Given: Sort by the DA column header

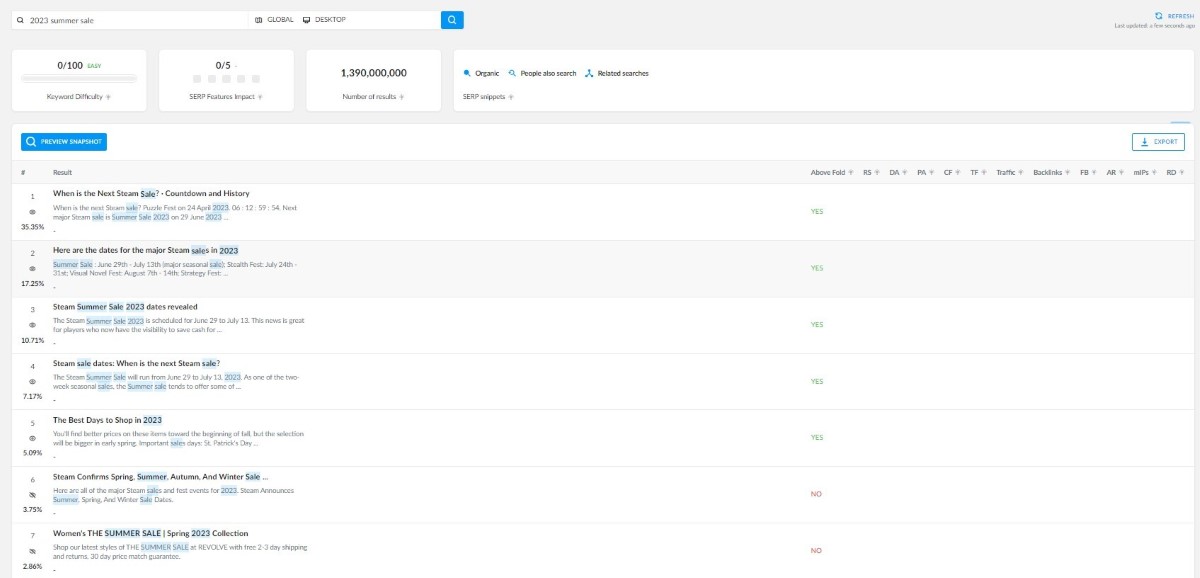Looking at the screenshot, I should point(898,172).
